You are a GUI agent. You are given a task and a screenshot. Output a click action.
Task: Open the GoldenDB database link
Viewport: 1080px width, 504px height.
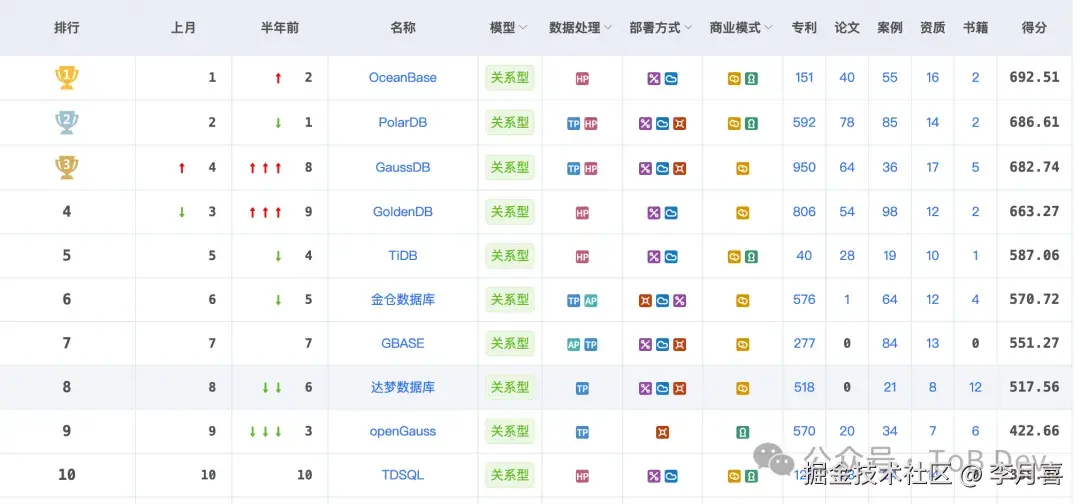(x=403, y=212)
